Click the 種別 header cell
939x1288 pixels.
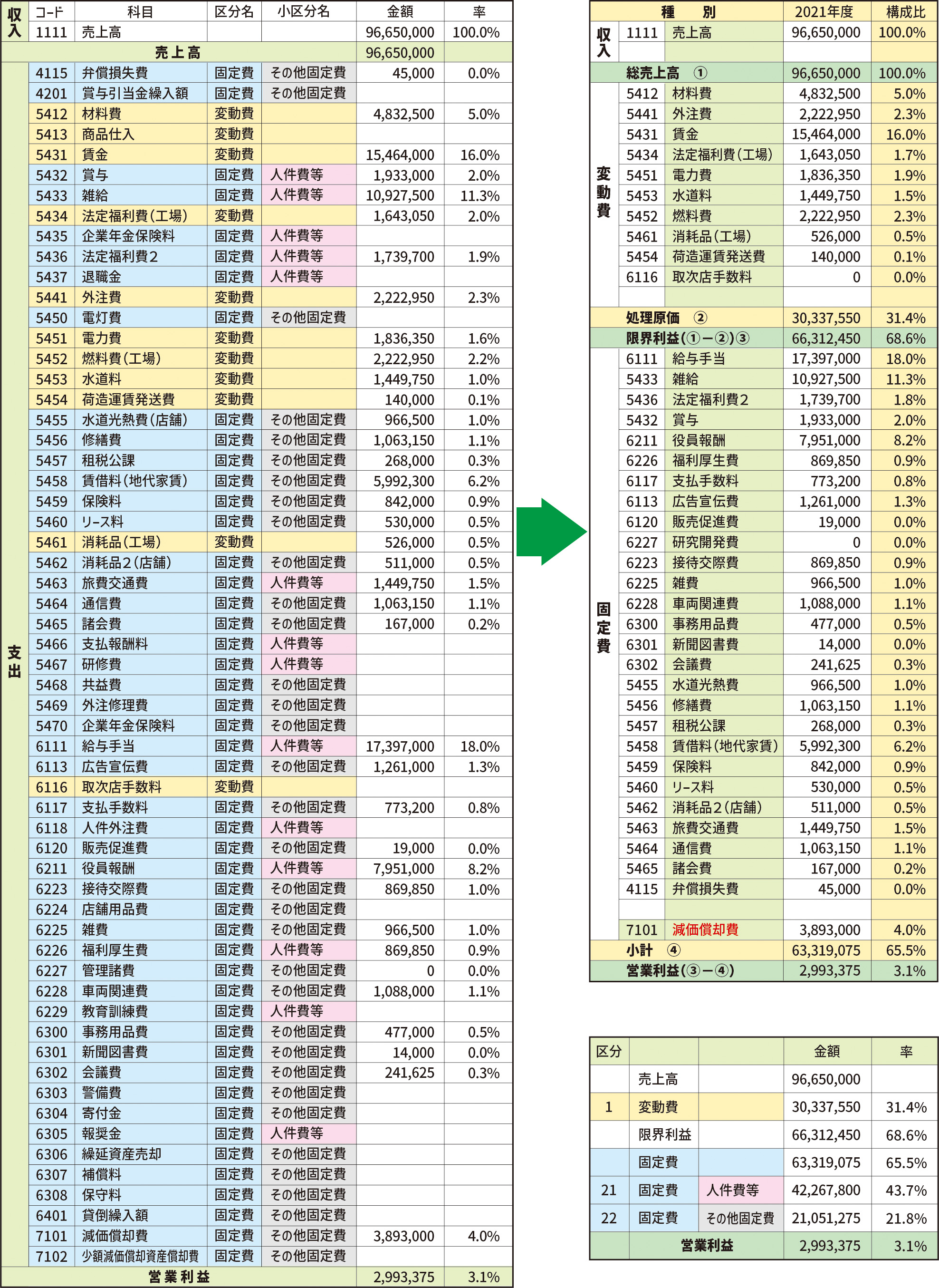pyautogui.click(x=687, y=11)
